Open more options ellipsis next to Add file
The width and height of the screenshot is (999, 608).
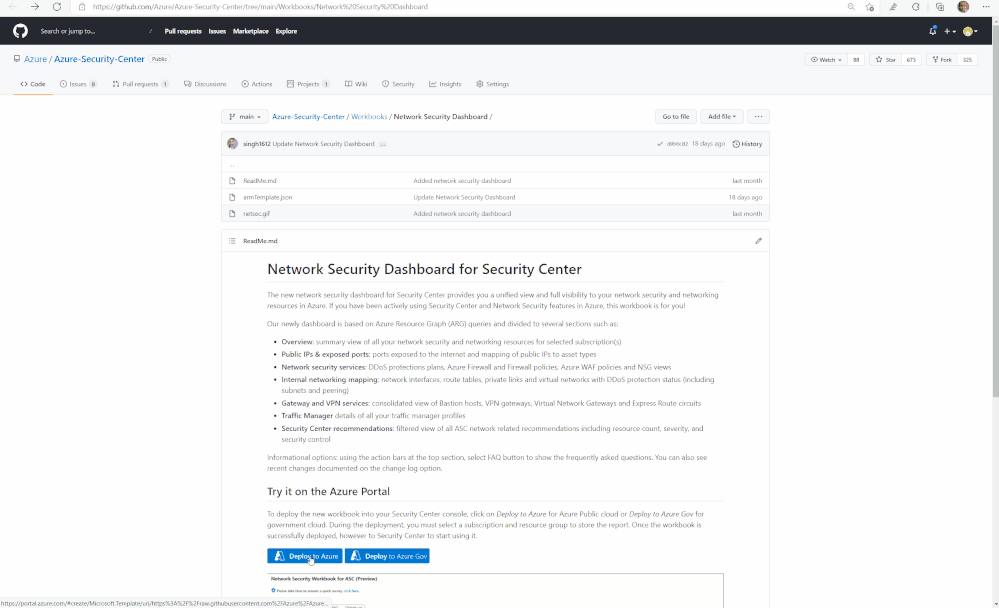[x=758, y=117]
